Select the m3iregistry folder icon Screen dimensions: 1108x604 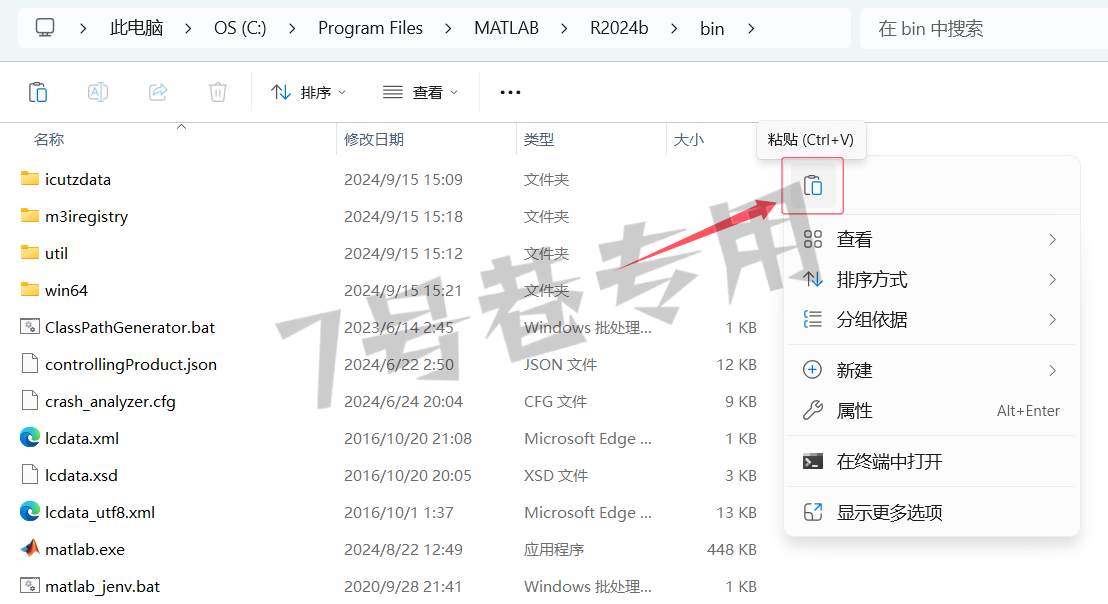30,215
